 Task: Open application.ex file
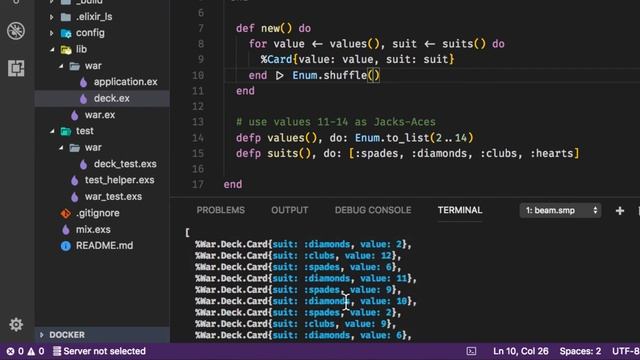(x=126, y=82)
